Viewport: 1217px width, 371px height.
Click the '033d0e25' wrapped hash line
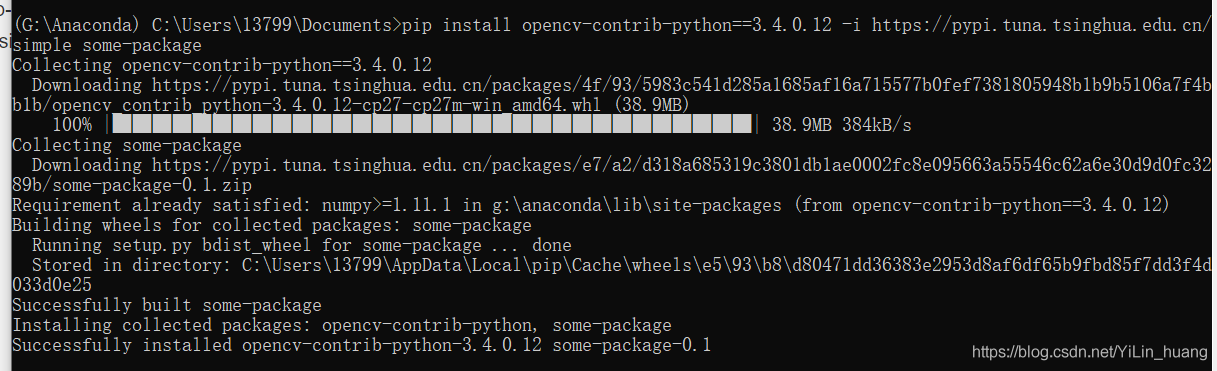(x=52, y=285)
